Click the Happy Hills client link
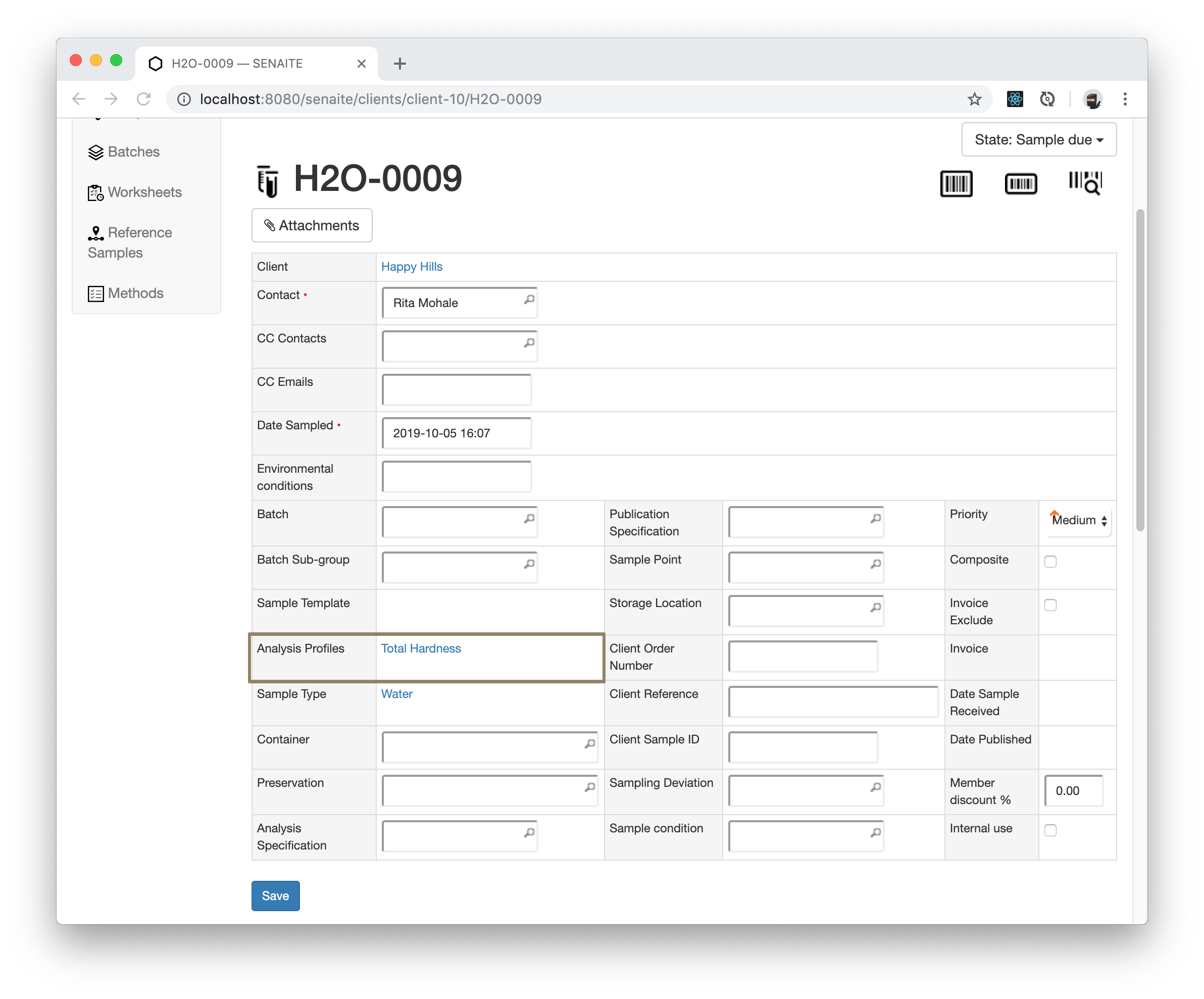The image size is (1204, 999). 410,265
